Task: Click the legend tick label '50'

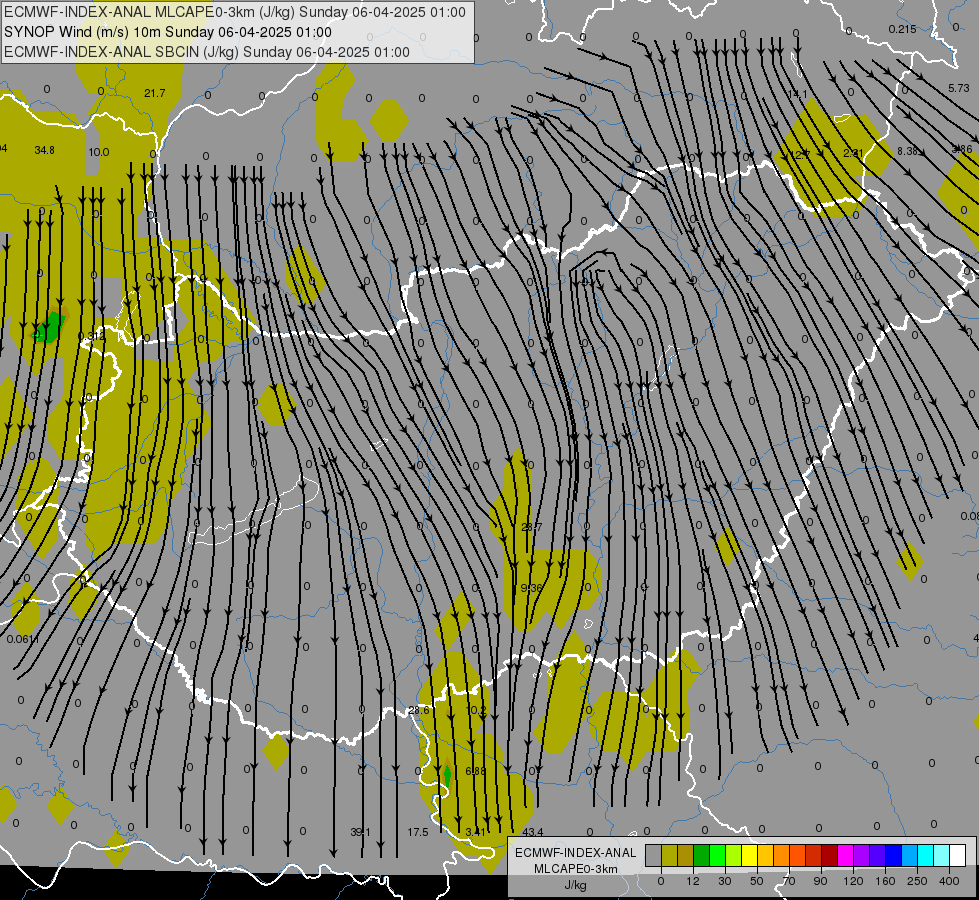Action: click(757, 881)
